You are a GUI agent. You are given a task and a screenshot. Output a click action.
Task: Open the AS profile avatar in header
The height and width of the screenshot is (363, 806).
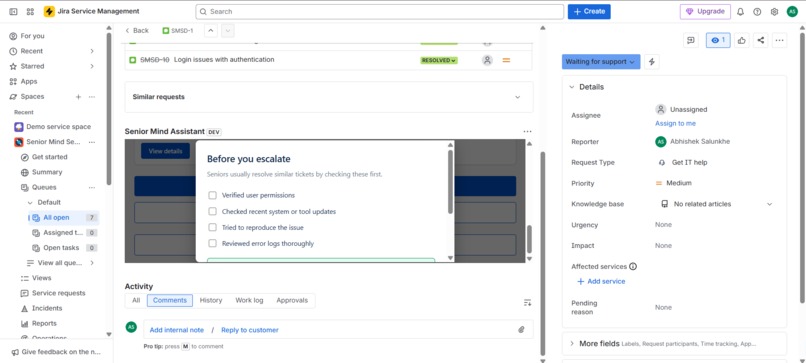(792, 12)
